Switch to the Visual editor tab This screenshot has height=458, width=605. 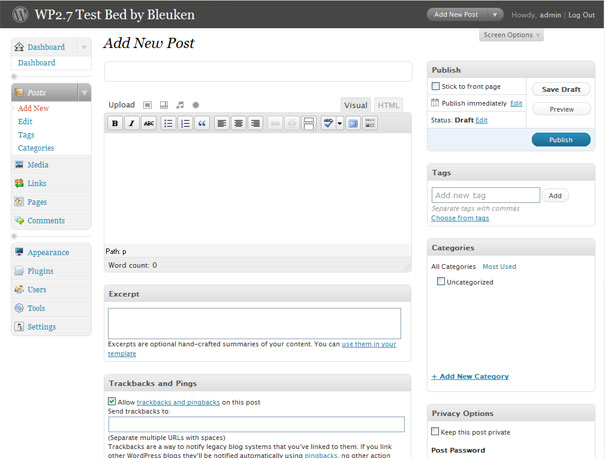pyautogui.click(x=355, y=105)
